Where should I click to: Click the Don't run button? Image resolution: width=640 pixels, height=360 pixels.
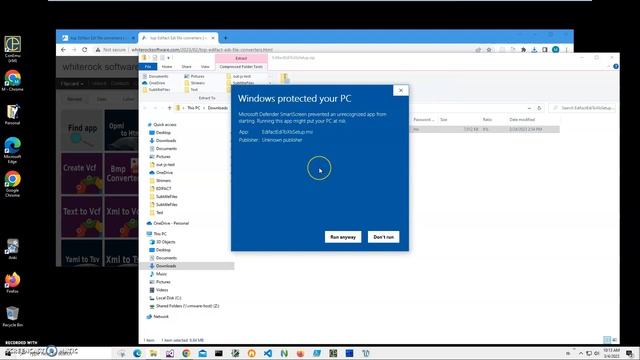(384, 237)
